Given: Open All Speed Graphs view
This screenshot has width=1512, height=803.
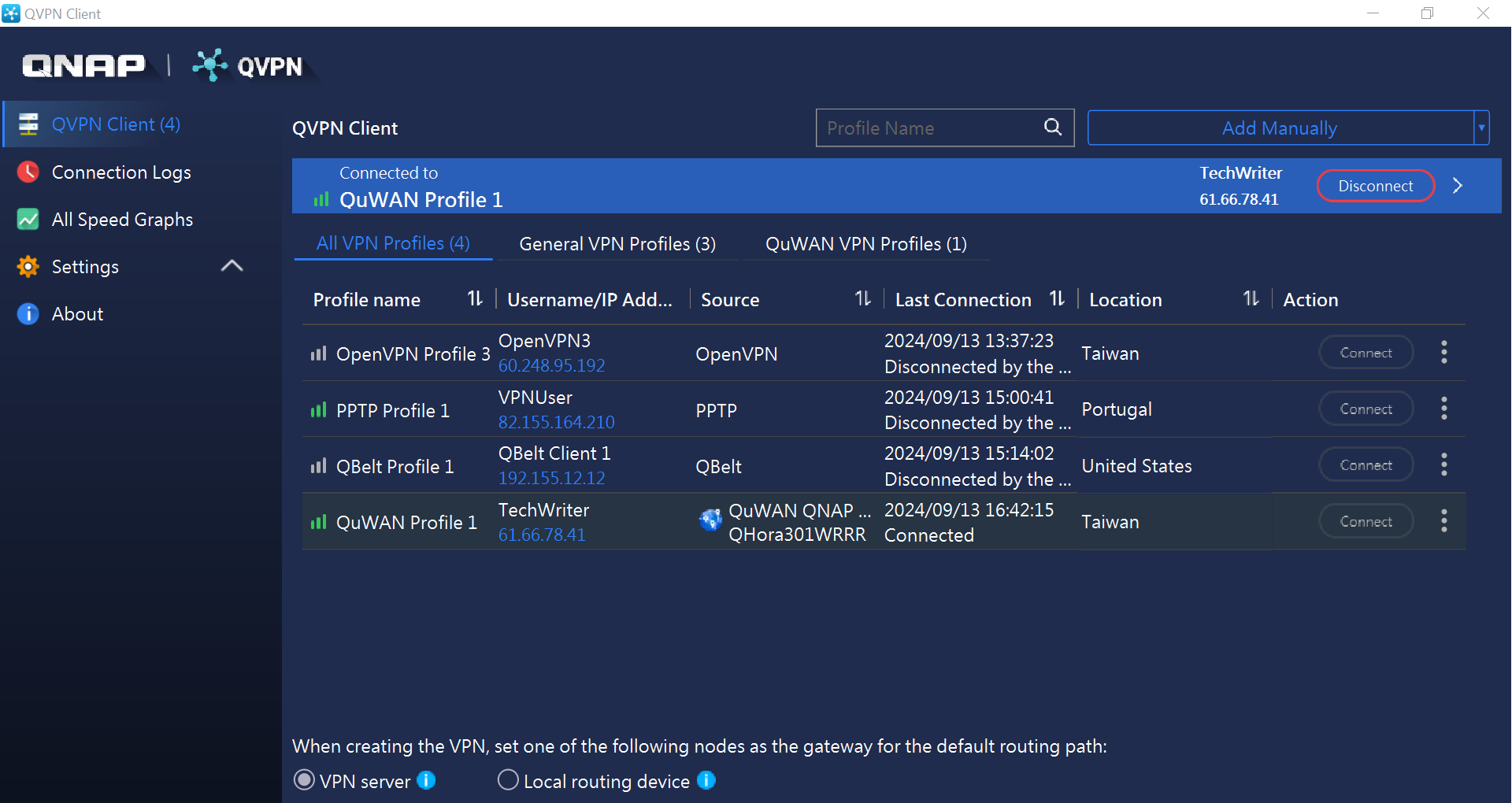Looking at the screenshot, I should [121, 220].
